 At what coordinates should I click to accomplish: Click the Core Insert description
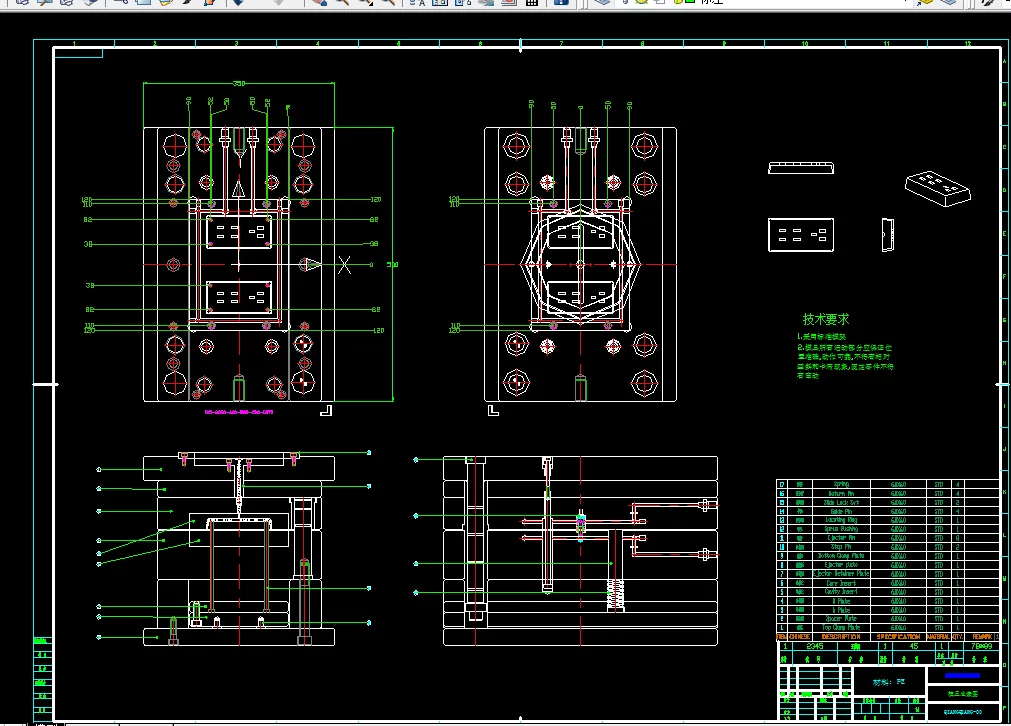841,583
